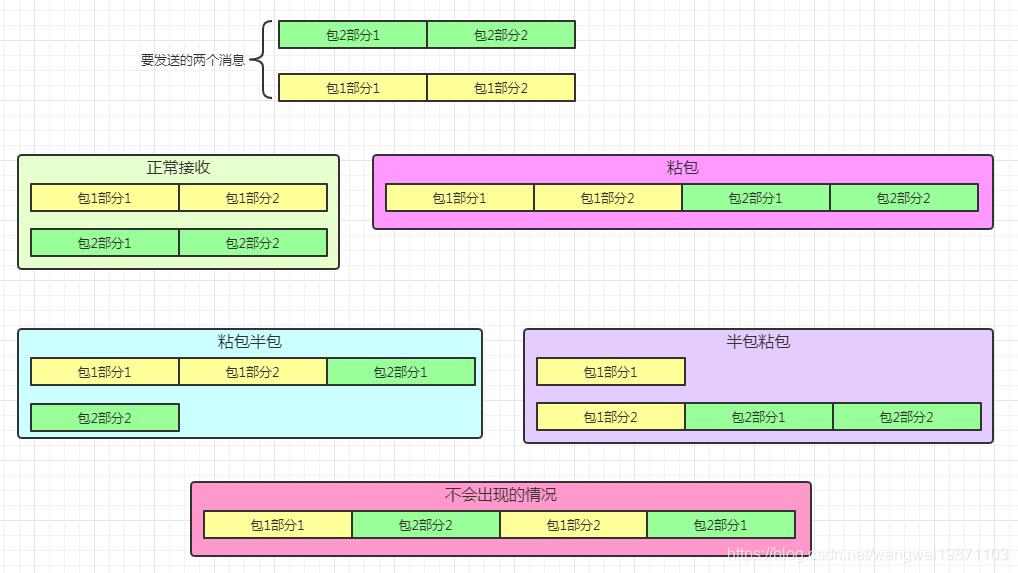
Task: Select 包1部分2 box inside 不会出现的情况
Action: coord(574,525)
